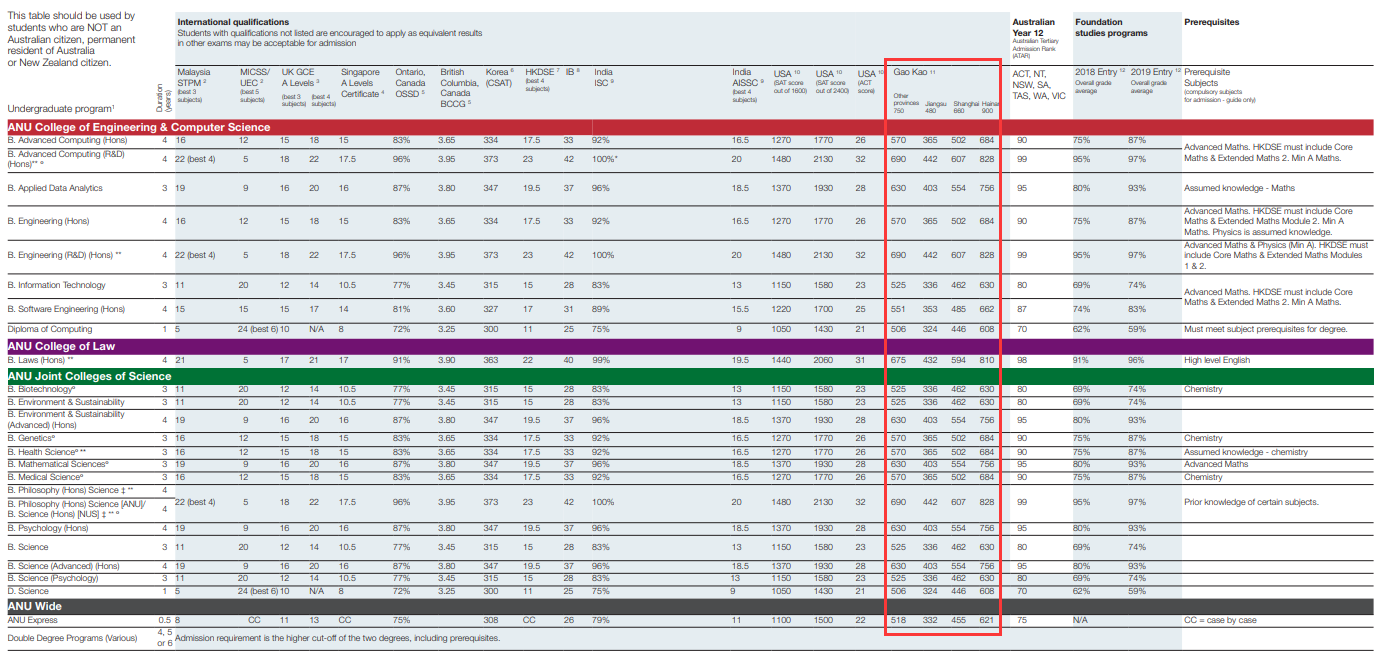
Task: Select the "B. Biotechnology" program name
Action: [x=42, y=389]
